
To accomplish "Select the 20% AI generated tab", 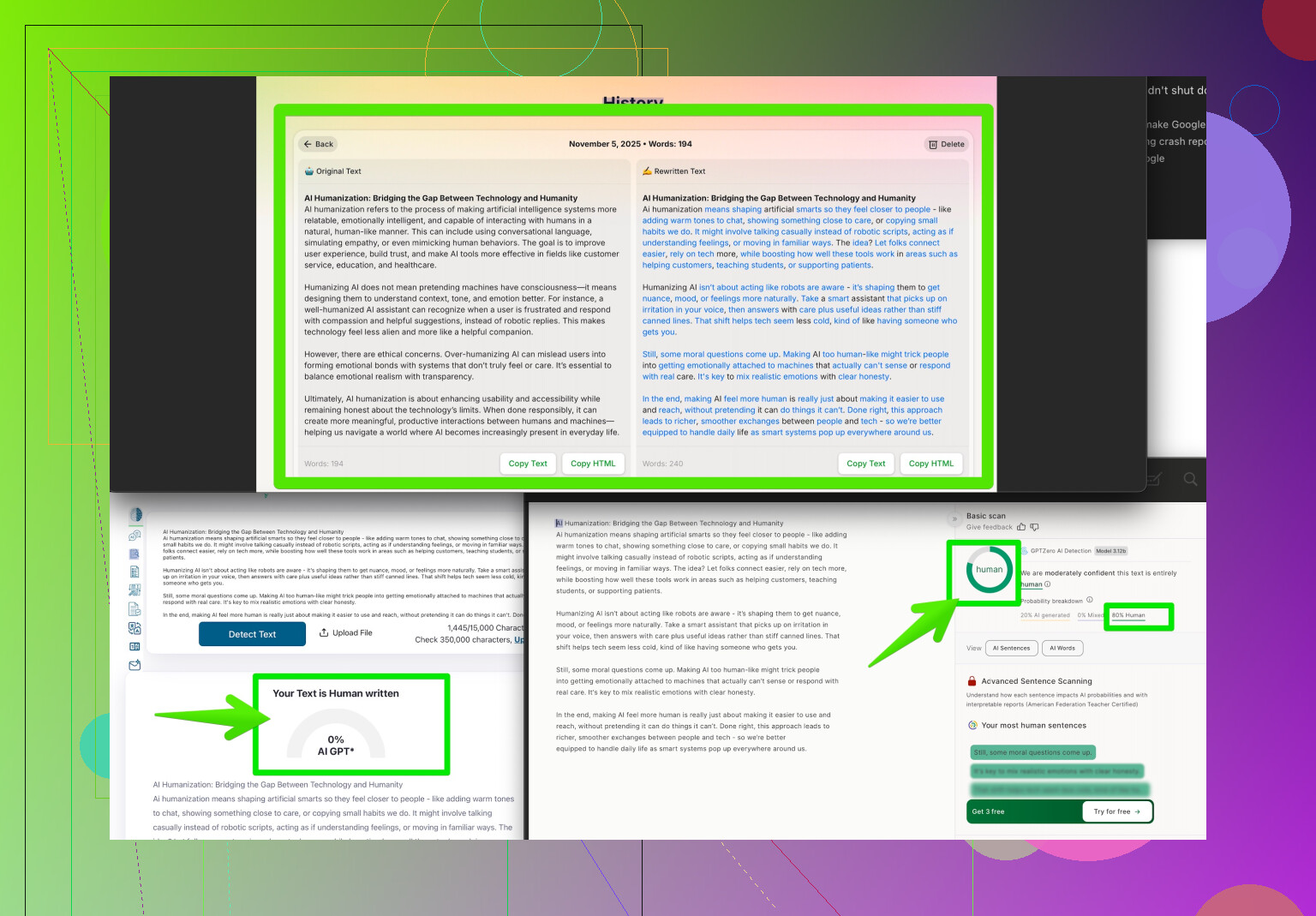I will pyautogui.click(x=1045, y=615).
